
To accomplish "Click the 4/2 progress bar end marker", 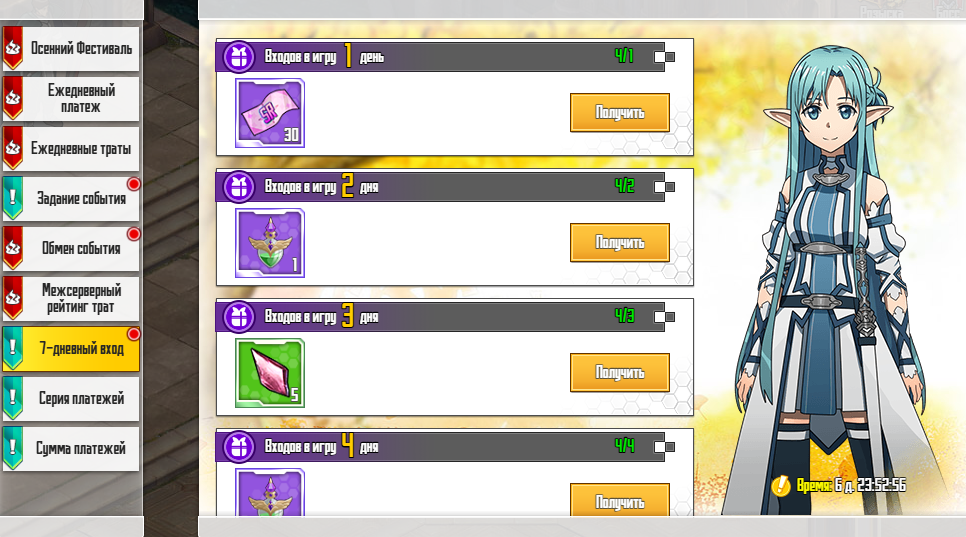I will coord(664,187).
